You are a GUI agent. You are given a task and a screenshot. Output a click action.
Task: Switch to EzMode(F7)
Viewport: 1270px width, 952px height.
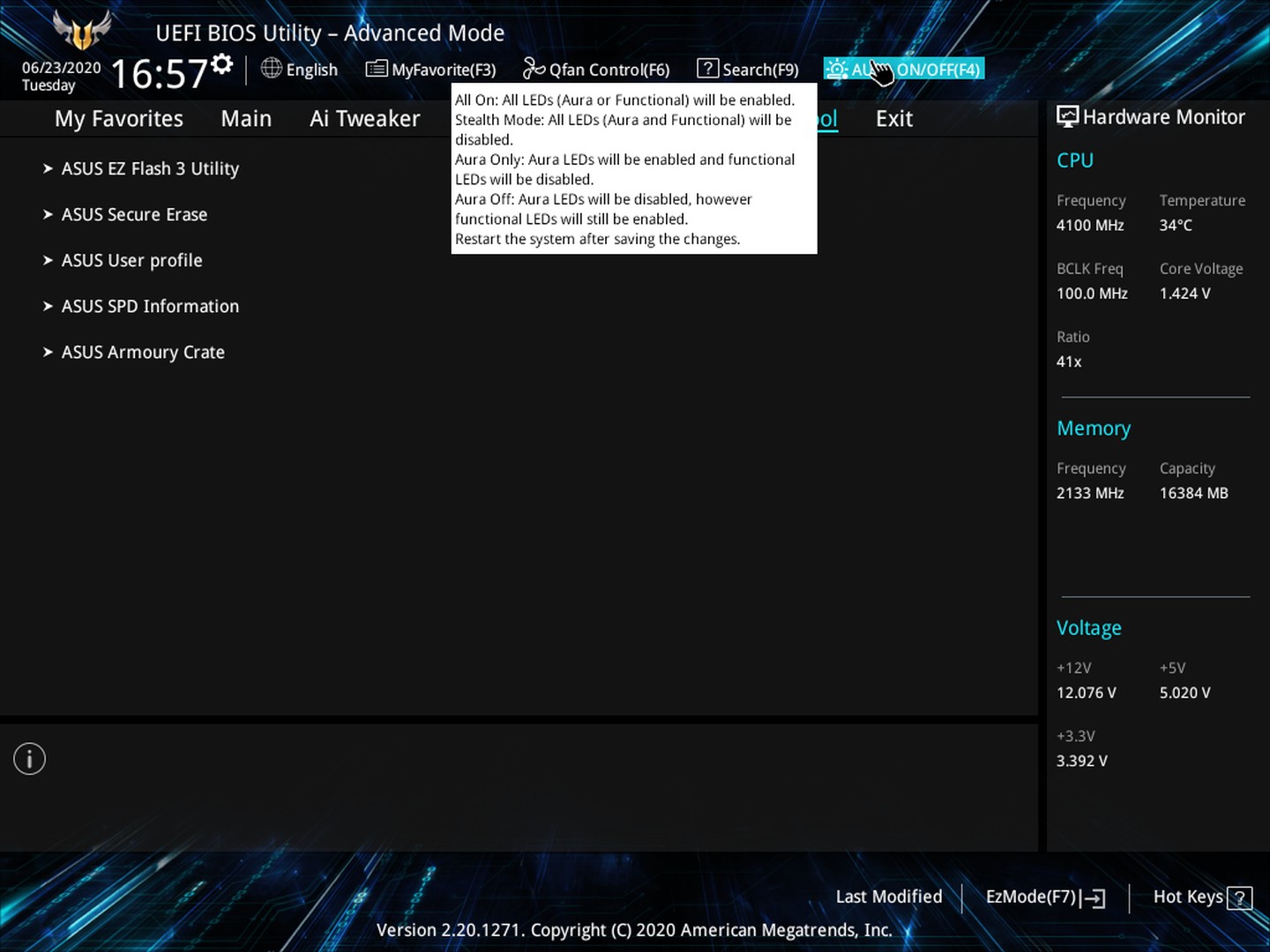tap(1031, 897)
